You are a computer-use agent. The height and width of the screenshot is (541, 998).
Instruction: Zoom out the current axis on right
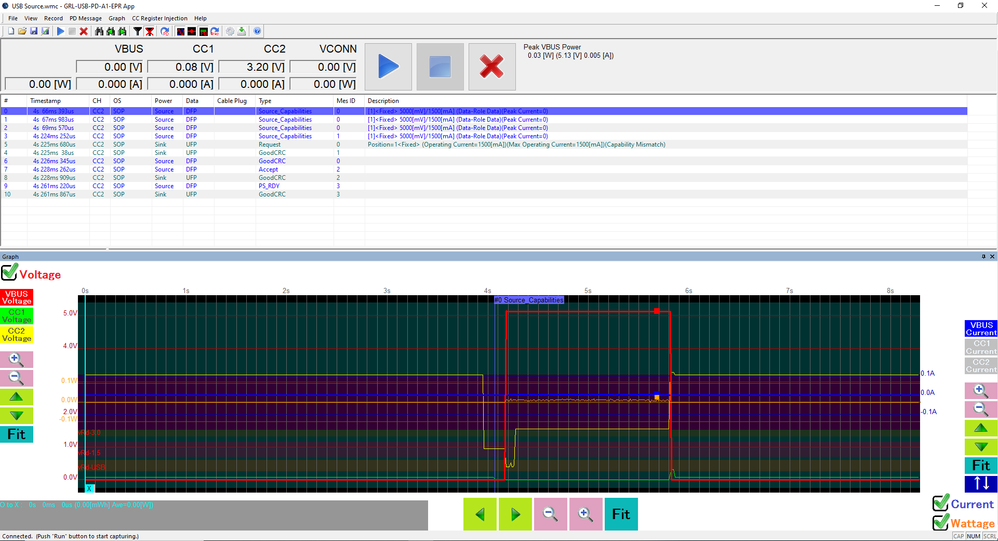tap(980, 409)
